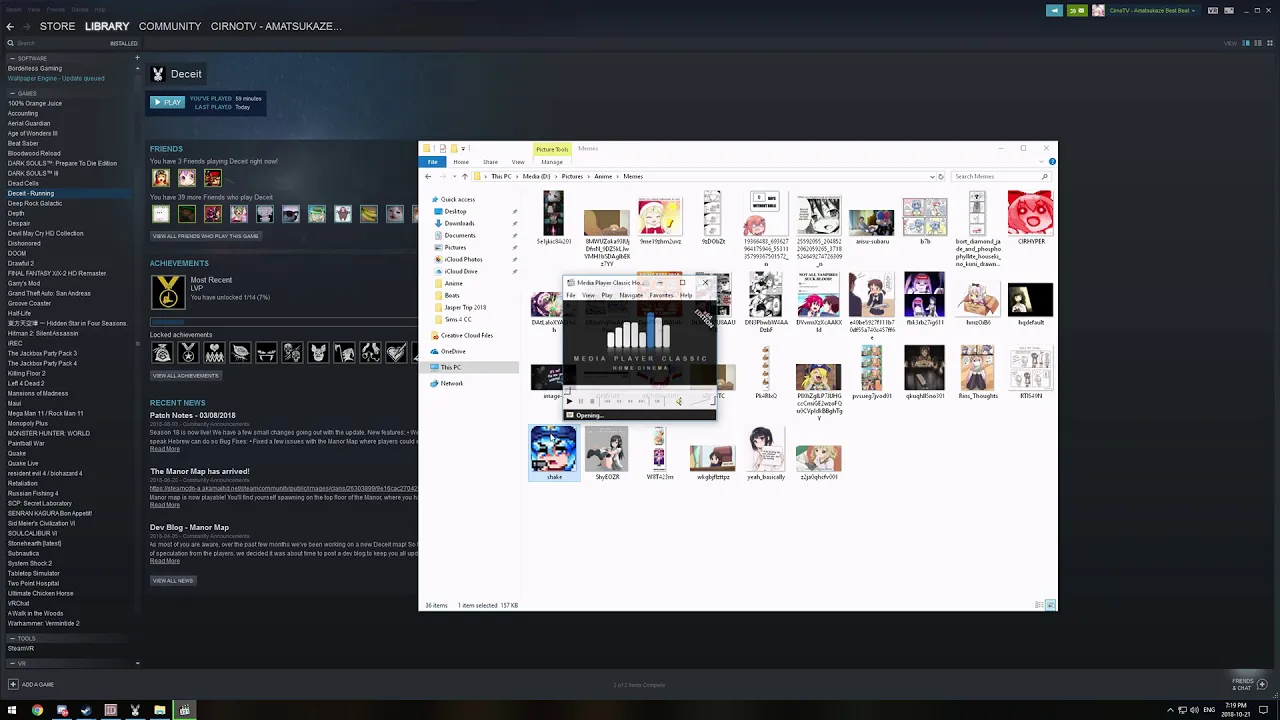
Task: Click the Media Player Classic seek bar
Action: (x=640, y=390)
